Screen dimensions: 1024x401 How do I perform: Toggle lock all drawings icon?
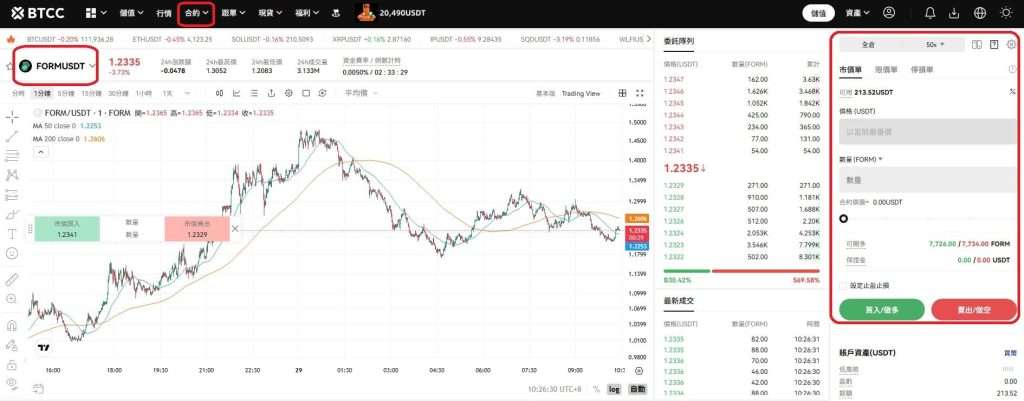click(x=12, y=364)
